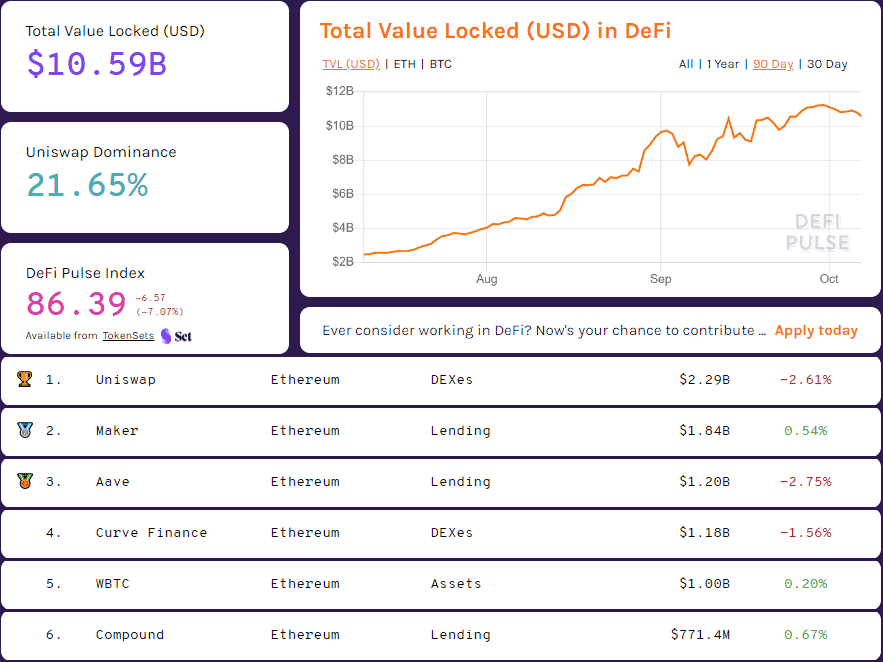Viewport: 883px width, 662px height.
Task: Click the bronze medal icon beside Aave
Action: [25, 482]
